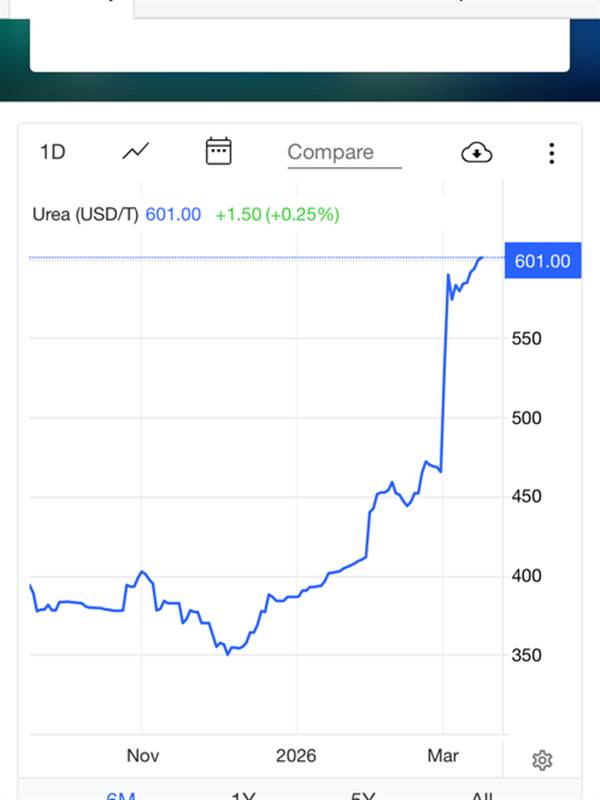Open the chart type line icon
The image size is (600, 800).
pos(135,152)
